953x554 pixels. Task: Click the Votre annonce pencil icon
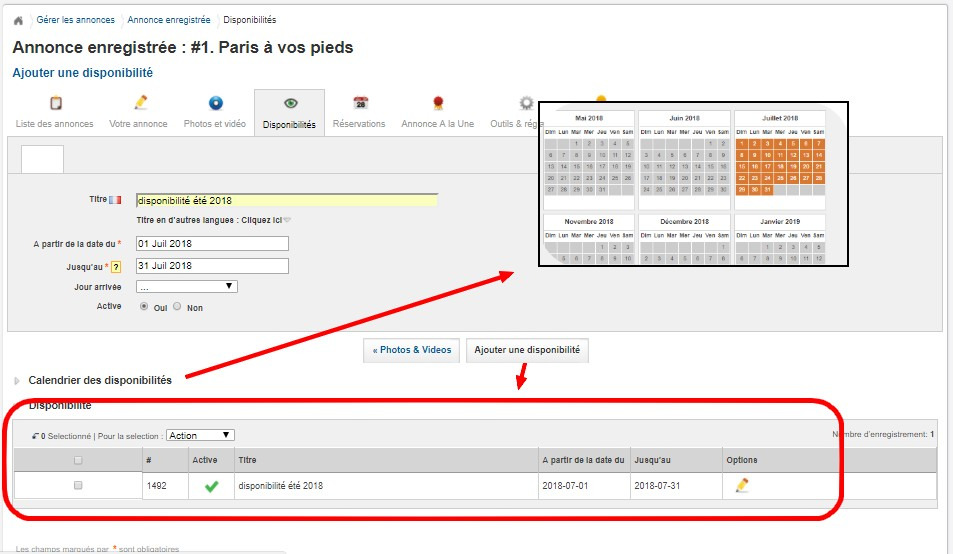pyautogui.click(x=140, y=103)
